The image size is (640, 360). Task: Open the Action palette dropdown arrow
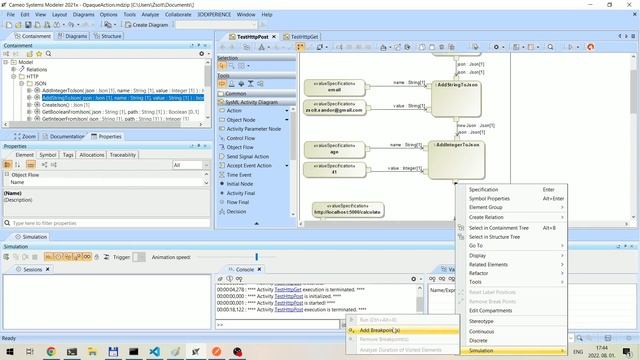pyautogui.click(x=287, y=111)
